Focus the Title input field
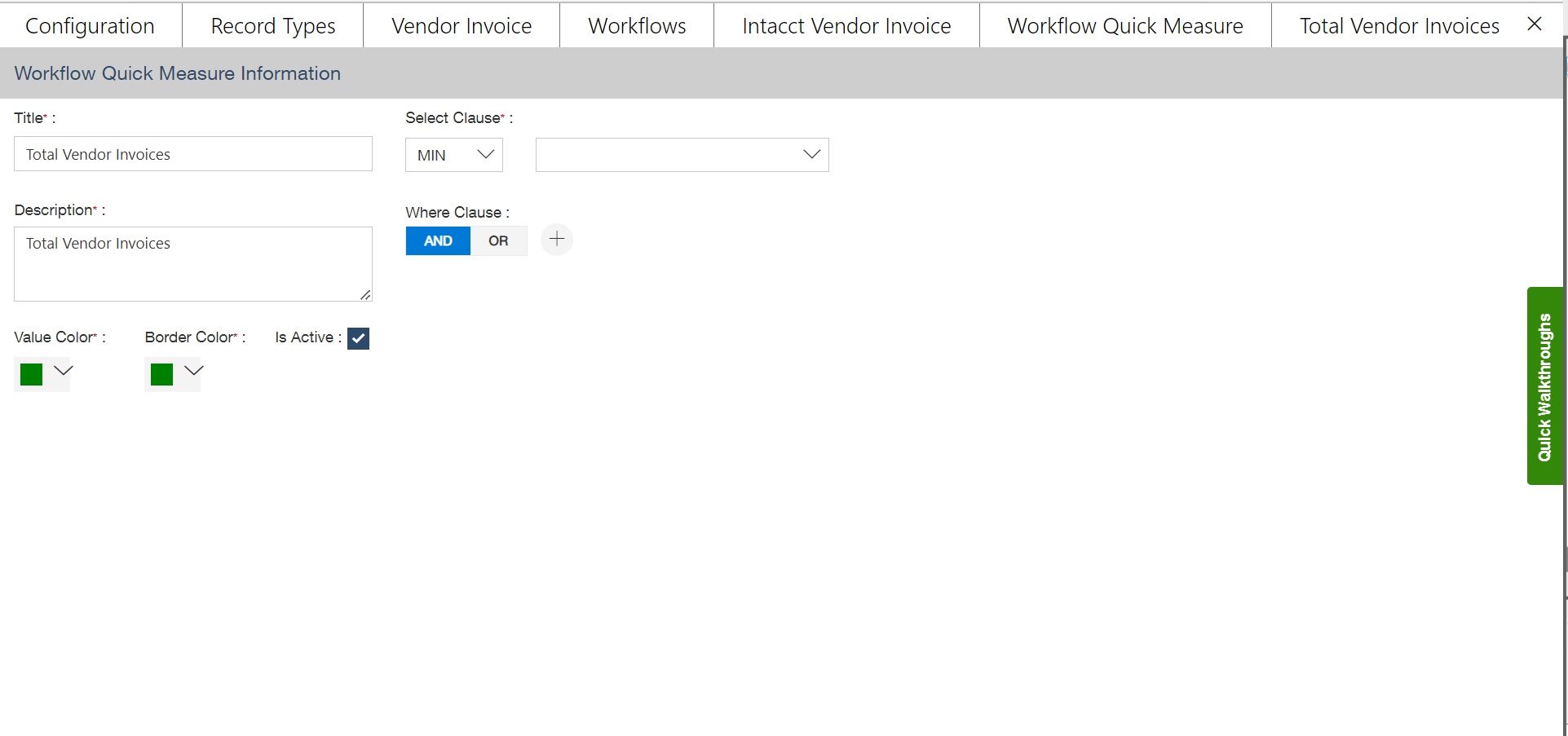 click(193, 154)
